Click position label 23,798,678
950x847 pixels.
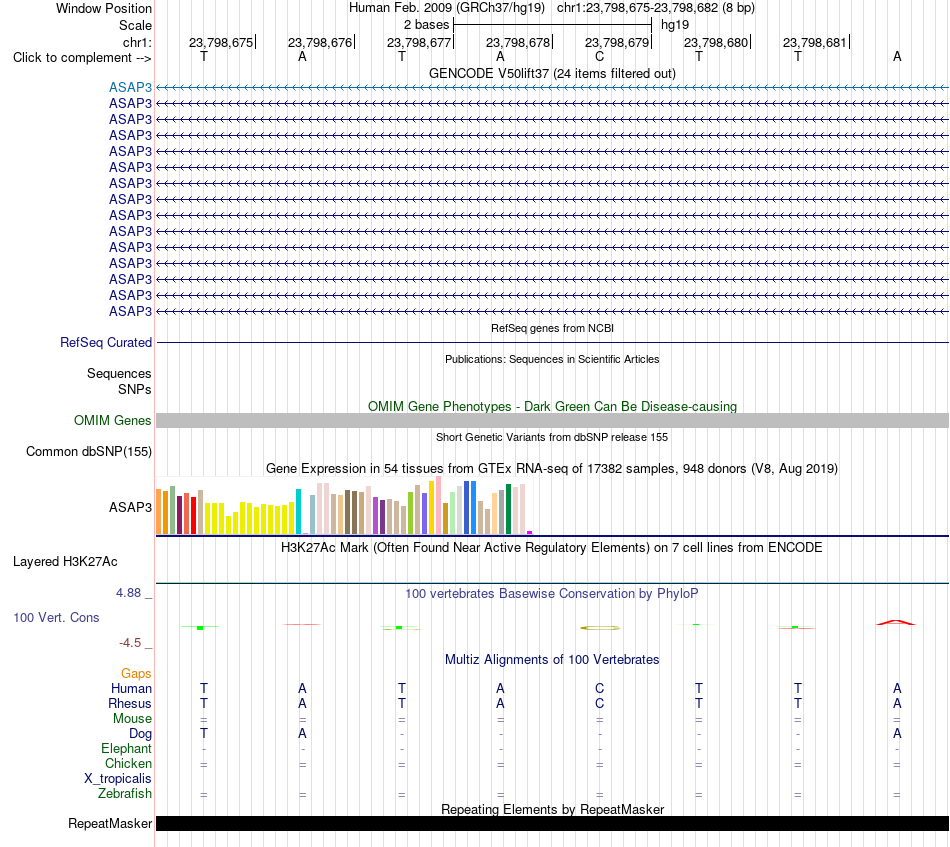(518, 42)
